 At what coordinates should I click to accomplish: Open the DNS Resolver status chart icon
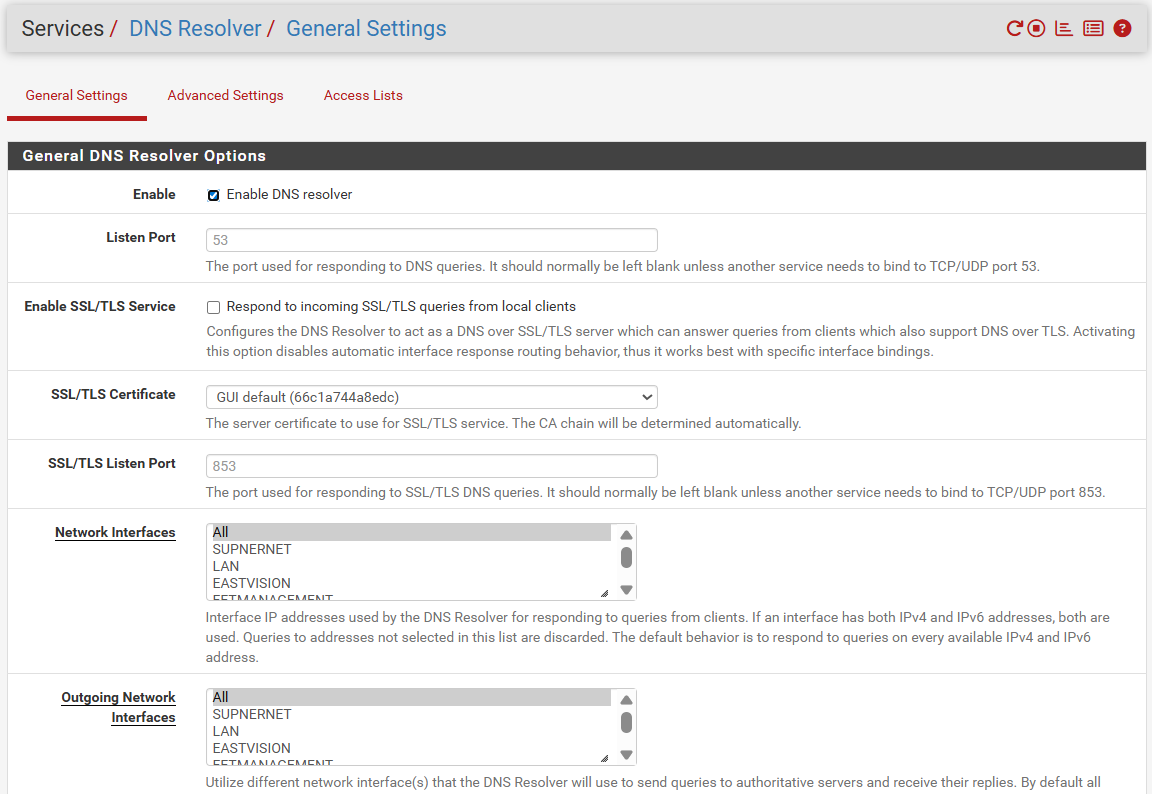point(1064,29)
